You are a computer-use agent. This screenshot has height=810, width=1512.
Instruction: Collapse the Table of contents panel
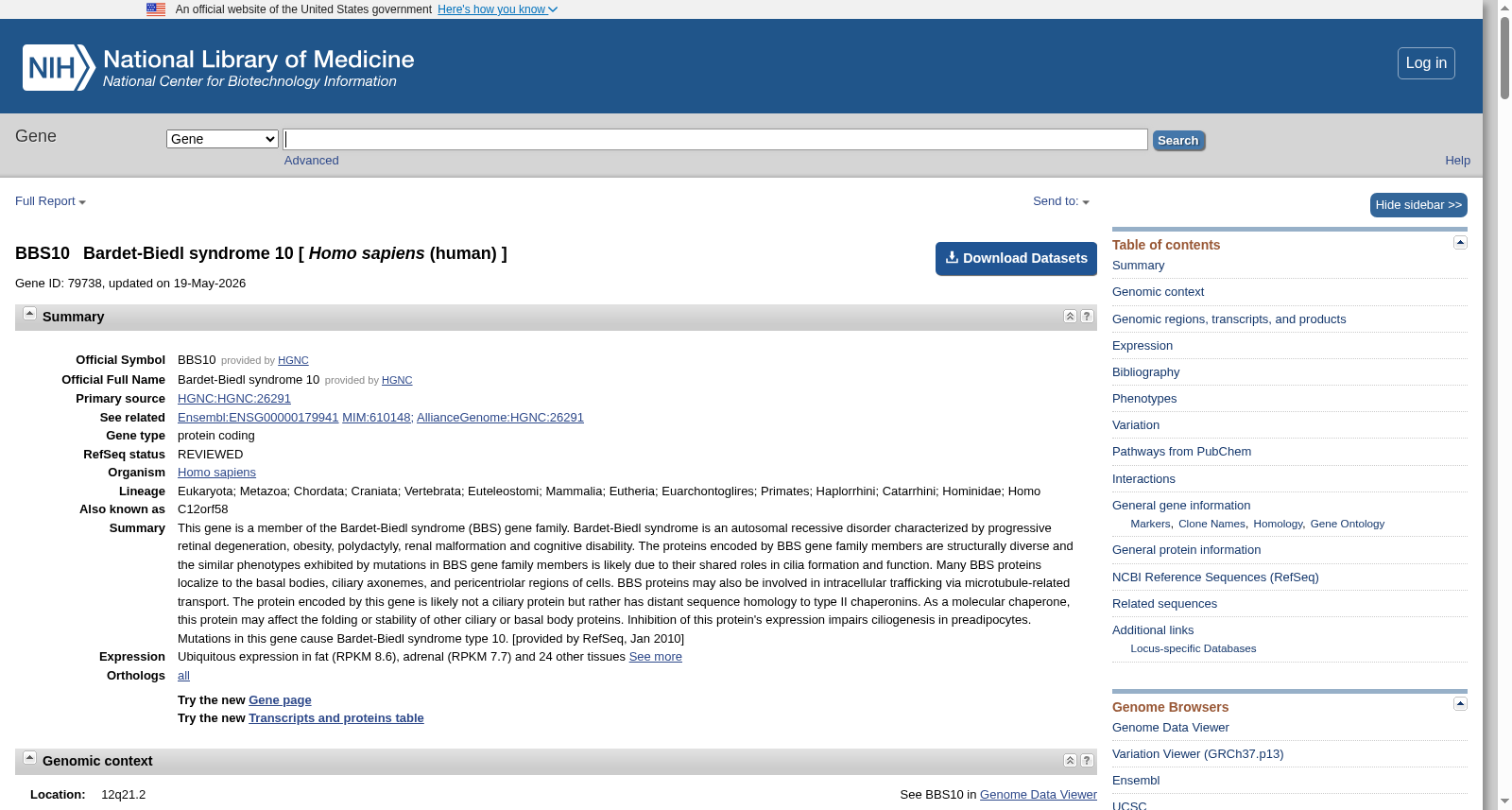point(1460,243)
